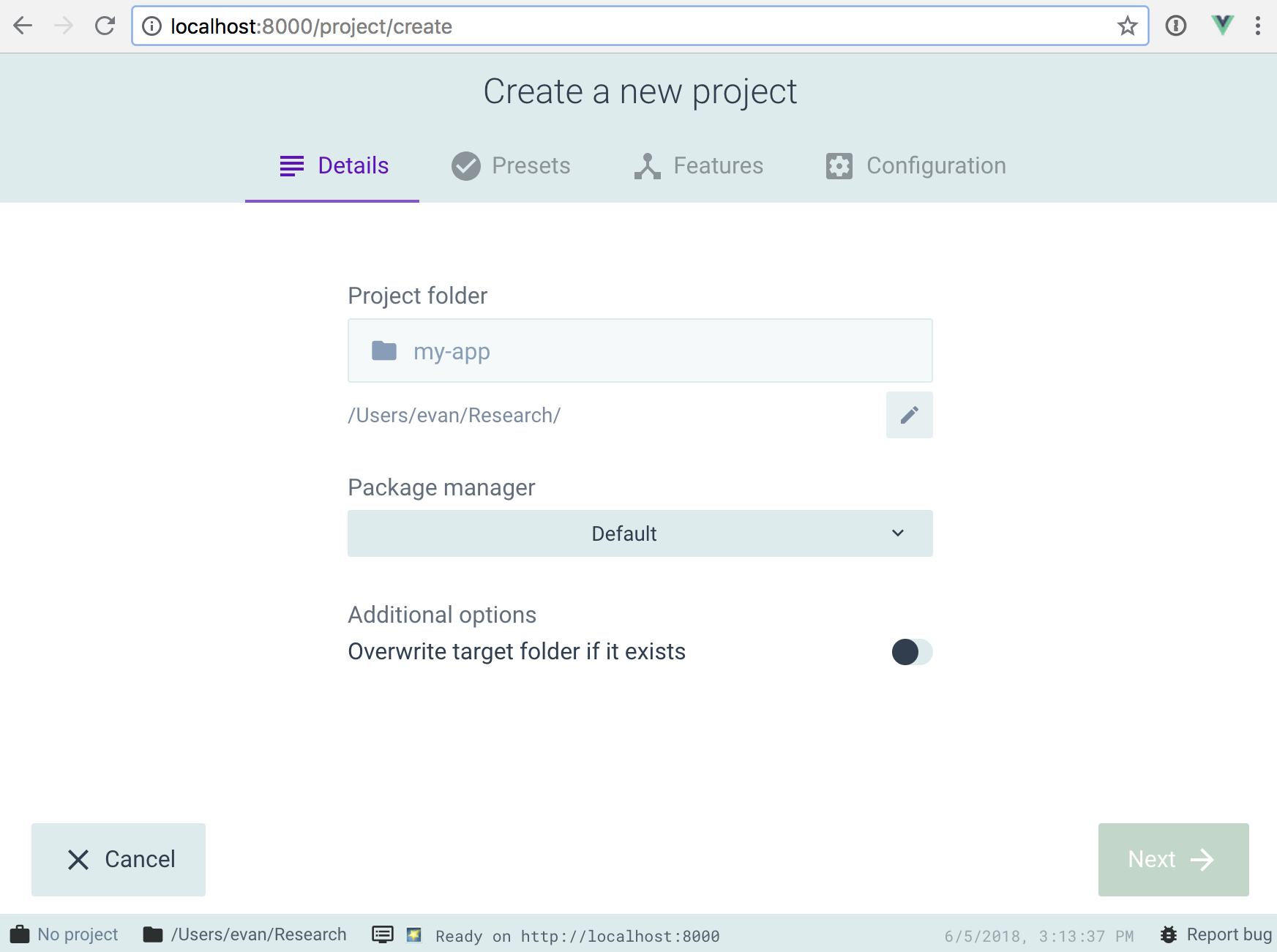This screenshot has width=1277, height=952.
Task: Proceed with the Next button
Action: click(1173, 859)
